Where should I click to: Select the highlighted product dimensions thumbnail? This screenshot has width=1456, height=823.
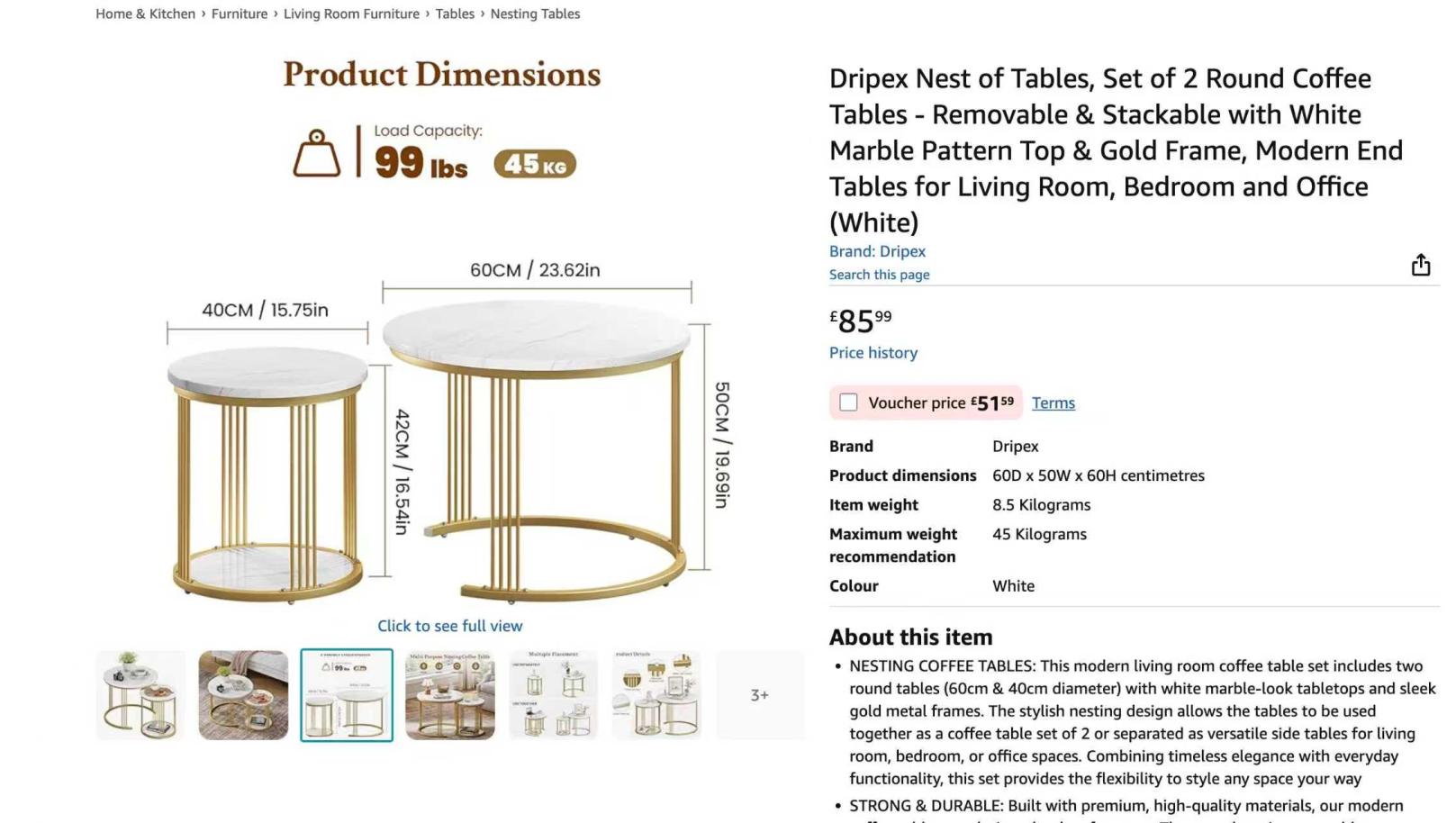pyautogui.click(x=347, y=695)
